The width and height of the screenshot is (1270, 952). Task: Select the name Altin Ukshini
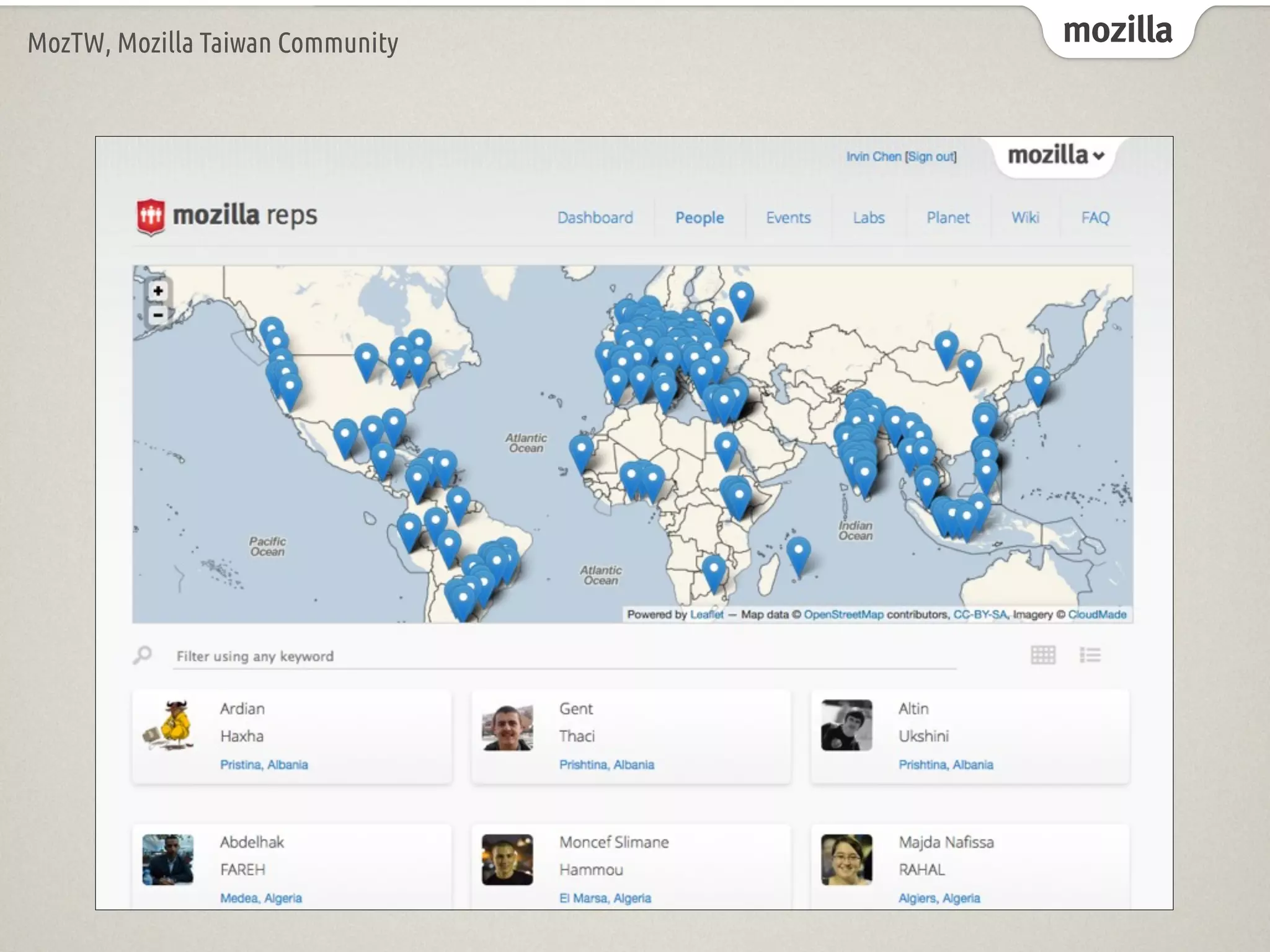coord(923,722)
